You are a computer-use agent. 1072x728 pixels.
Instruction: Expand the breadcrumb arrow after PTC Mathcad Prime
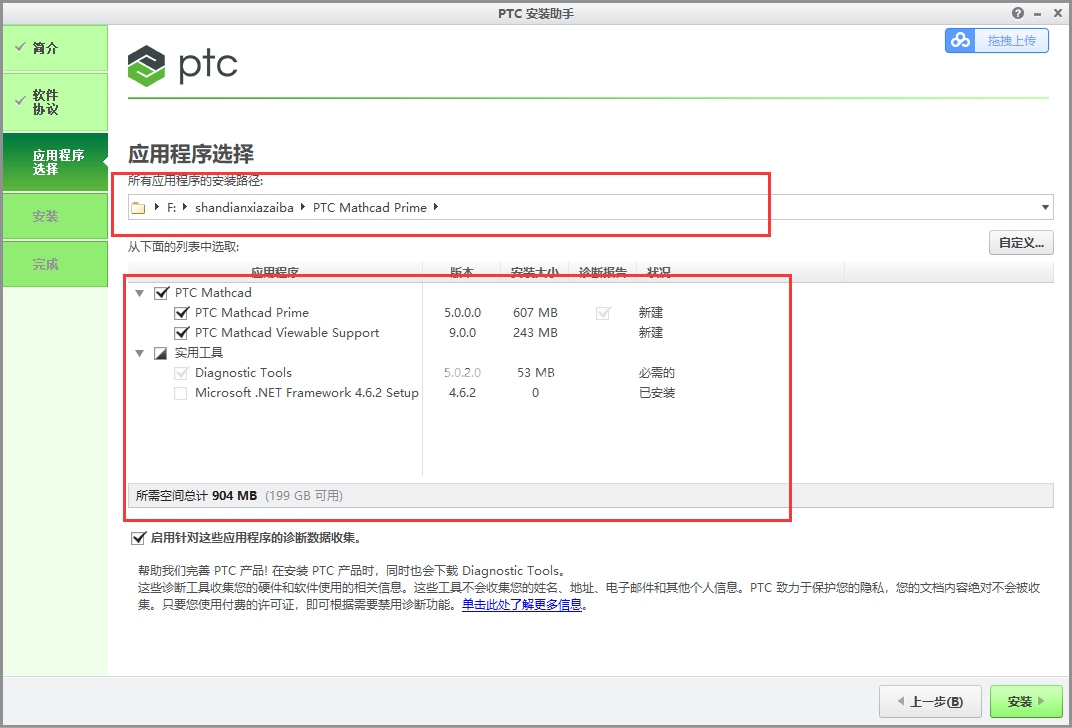[436, 207]
